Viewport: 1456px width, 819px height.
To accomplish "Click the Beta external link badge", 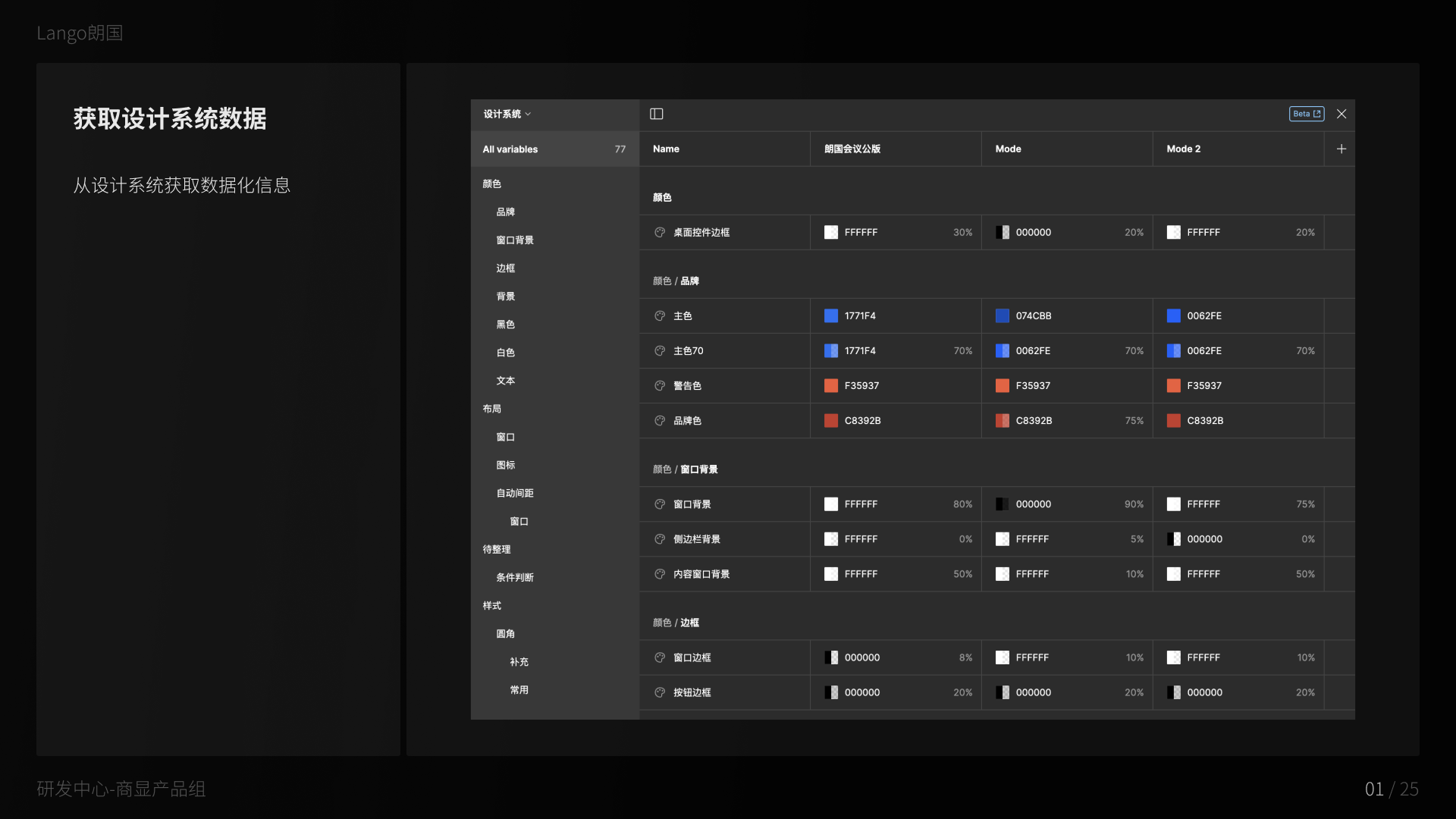I will pyautogui.click(x=1307, y=114).
